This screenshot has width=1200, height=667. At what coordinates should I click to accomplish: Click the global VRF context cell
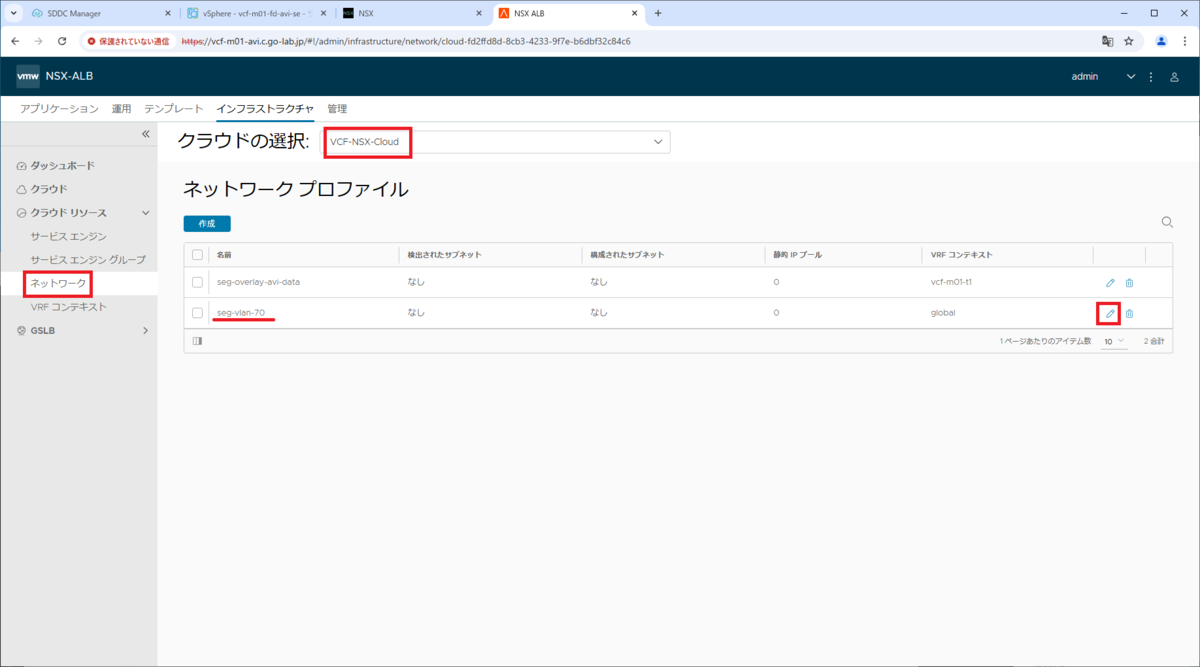(943, 313)
